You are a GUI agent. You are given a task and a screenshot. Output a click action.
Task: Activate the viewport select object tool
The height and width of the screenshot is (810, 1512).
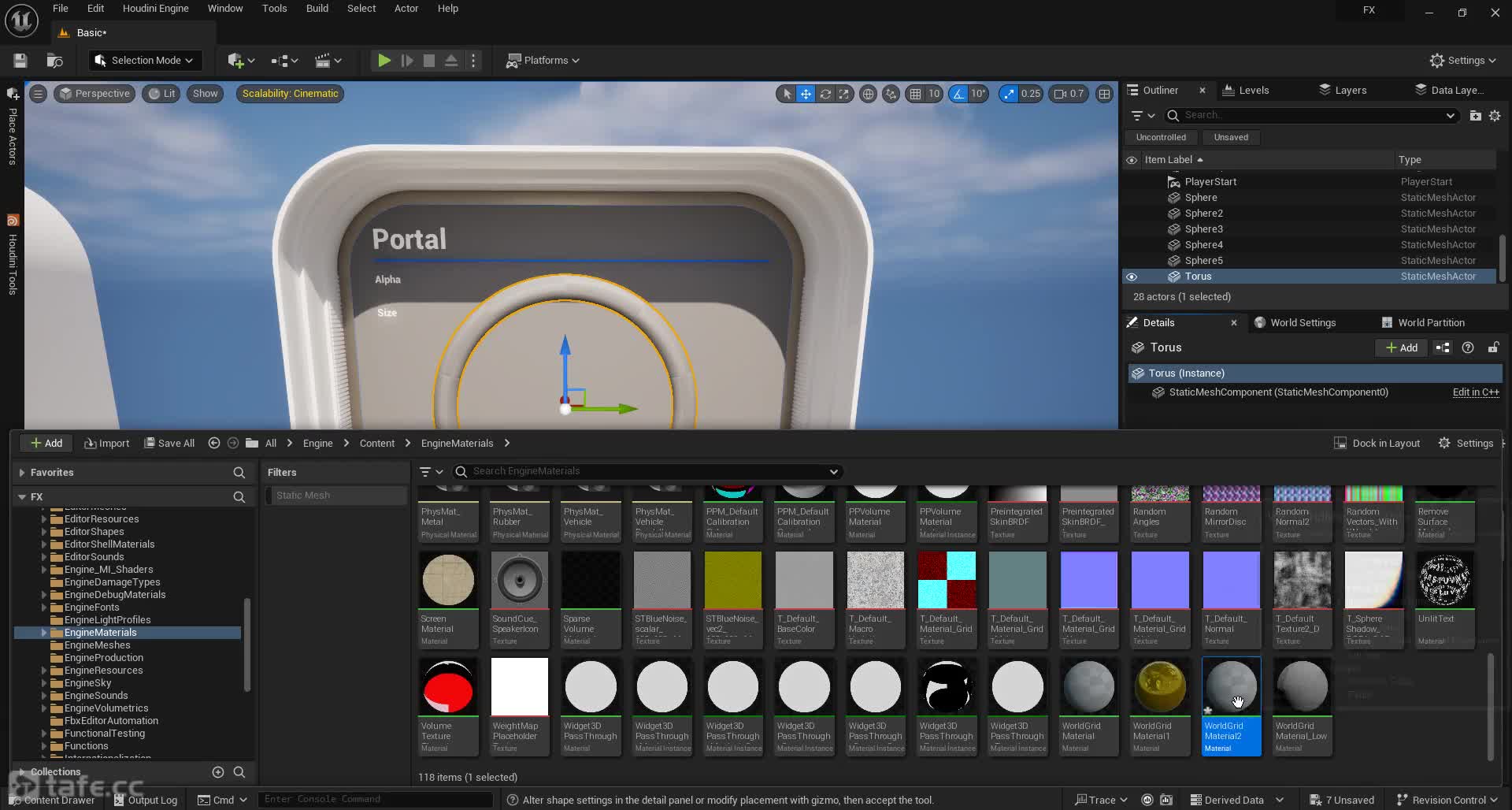pyautogui.click(x=787, y=94)
